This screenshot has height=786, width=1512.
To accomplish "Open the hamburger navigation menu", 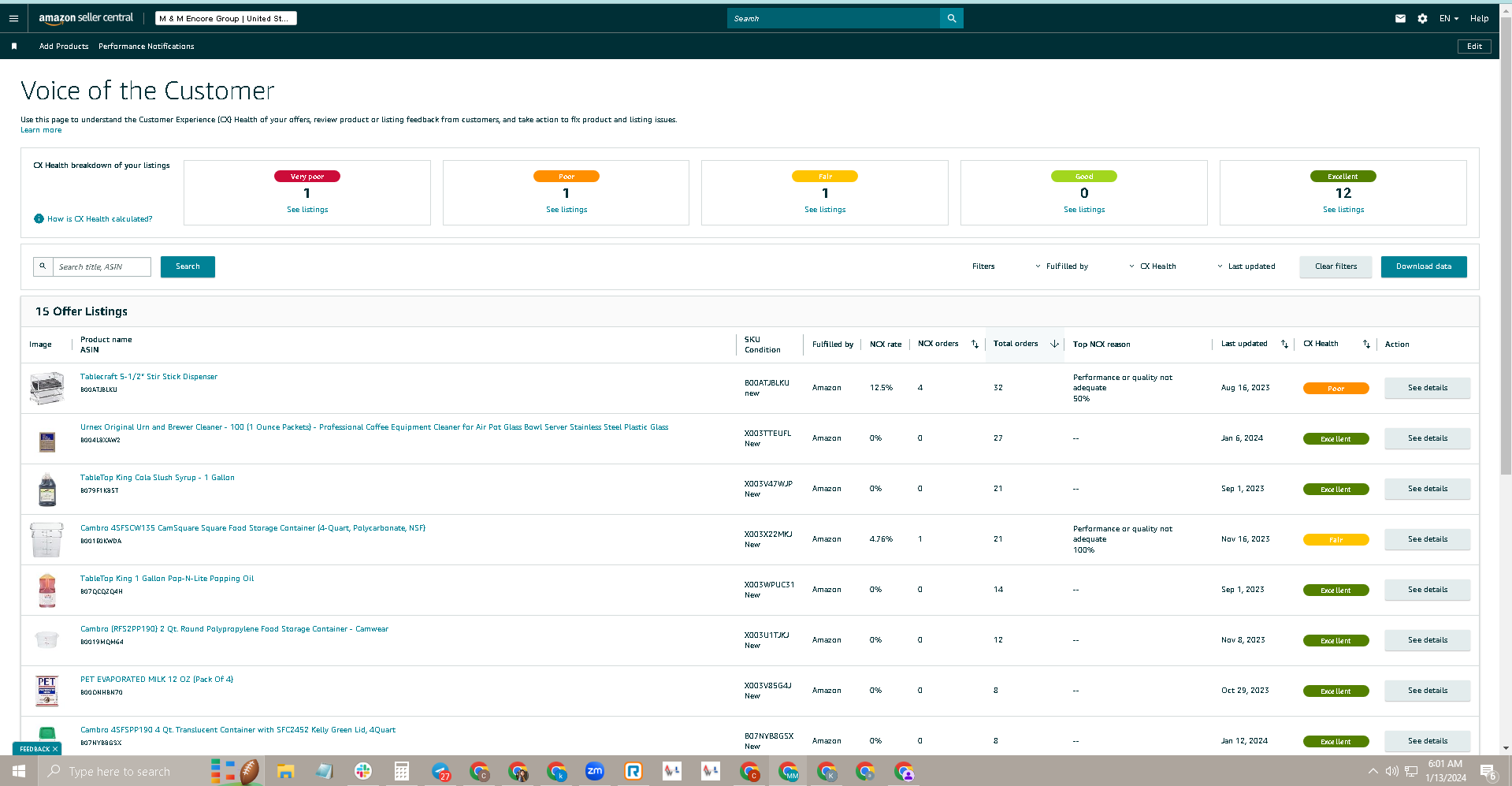I will 13,18.
